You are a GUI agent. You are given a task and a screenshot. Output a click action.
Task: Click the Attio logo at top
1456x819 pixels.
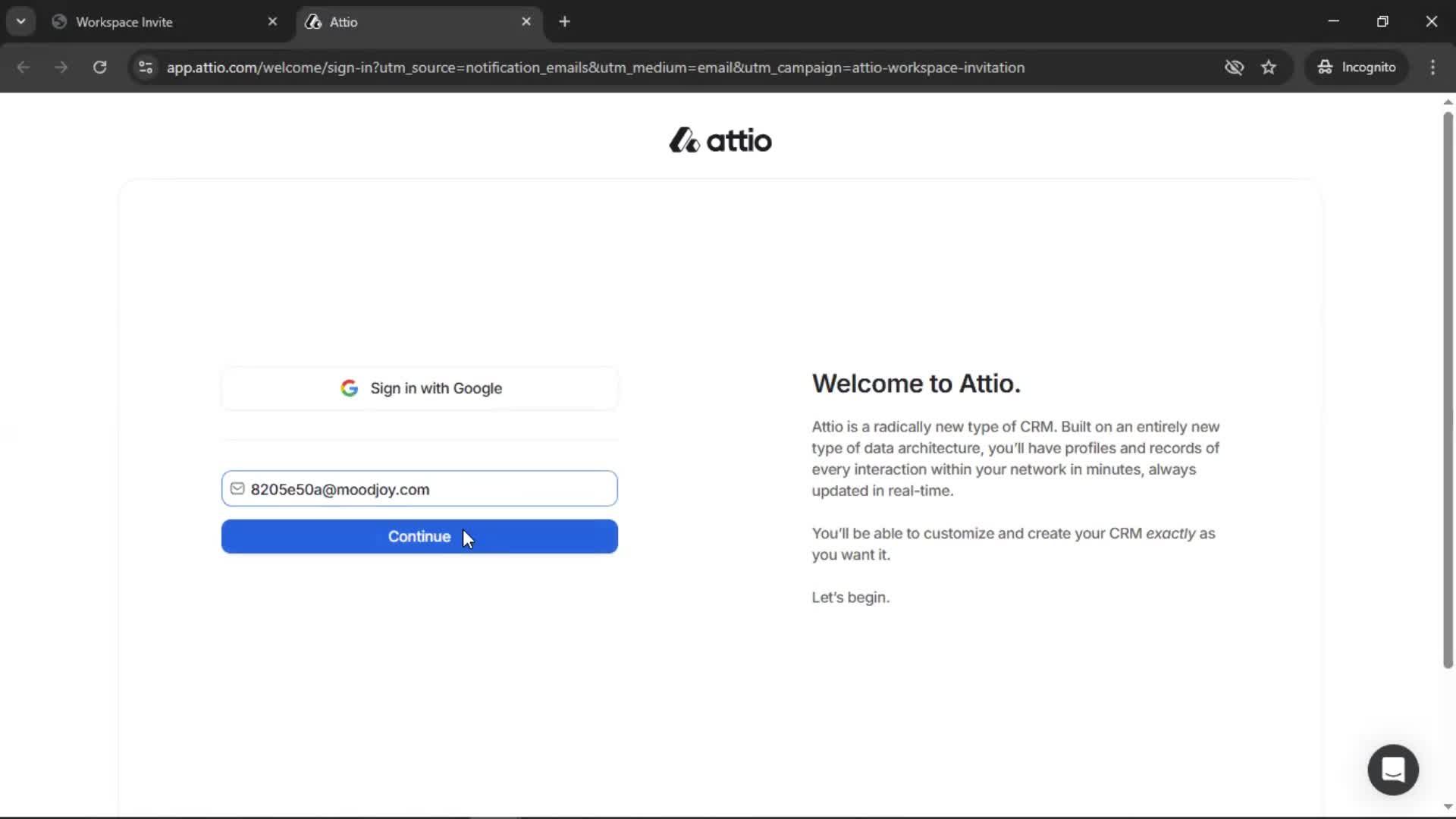click(720, 140)
